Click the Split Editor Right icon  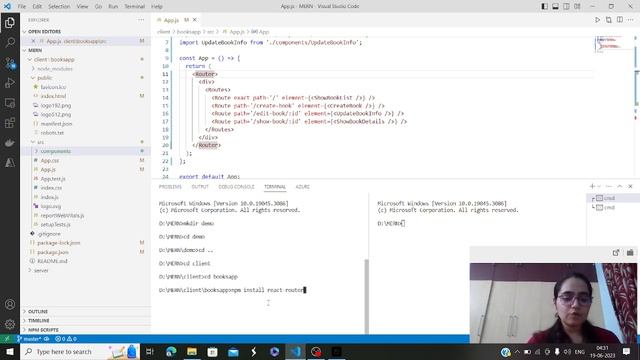(x=620, y=20)
